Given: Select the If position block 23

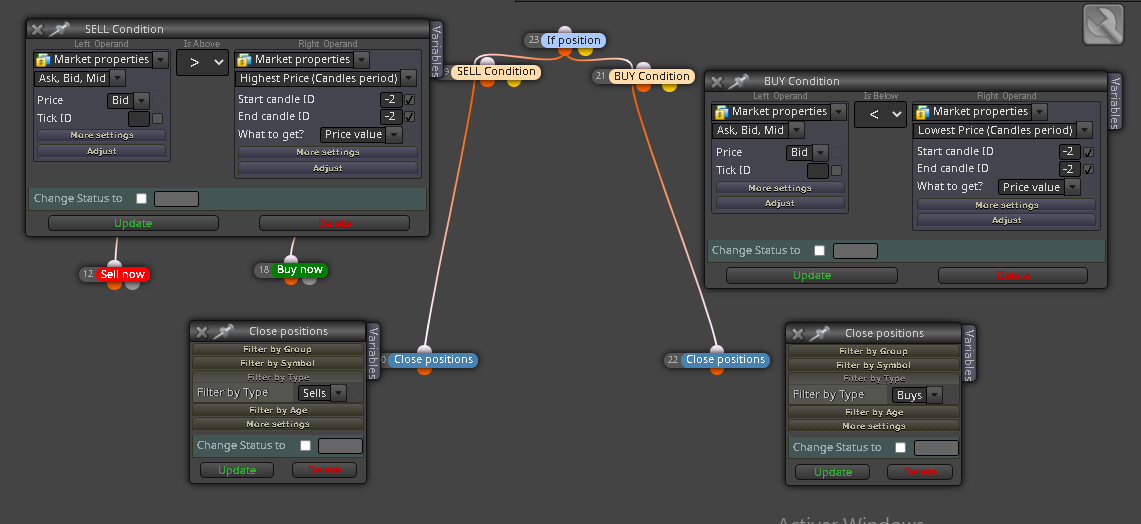Looking at the screenshot, I should coord(573,40).
